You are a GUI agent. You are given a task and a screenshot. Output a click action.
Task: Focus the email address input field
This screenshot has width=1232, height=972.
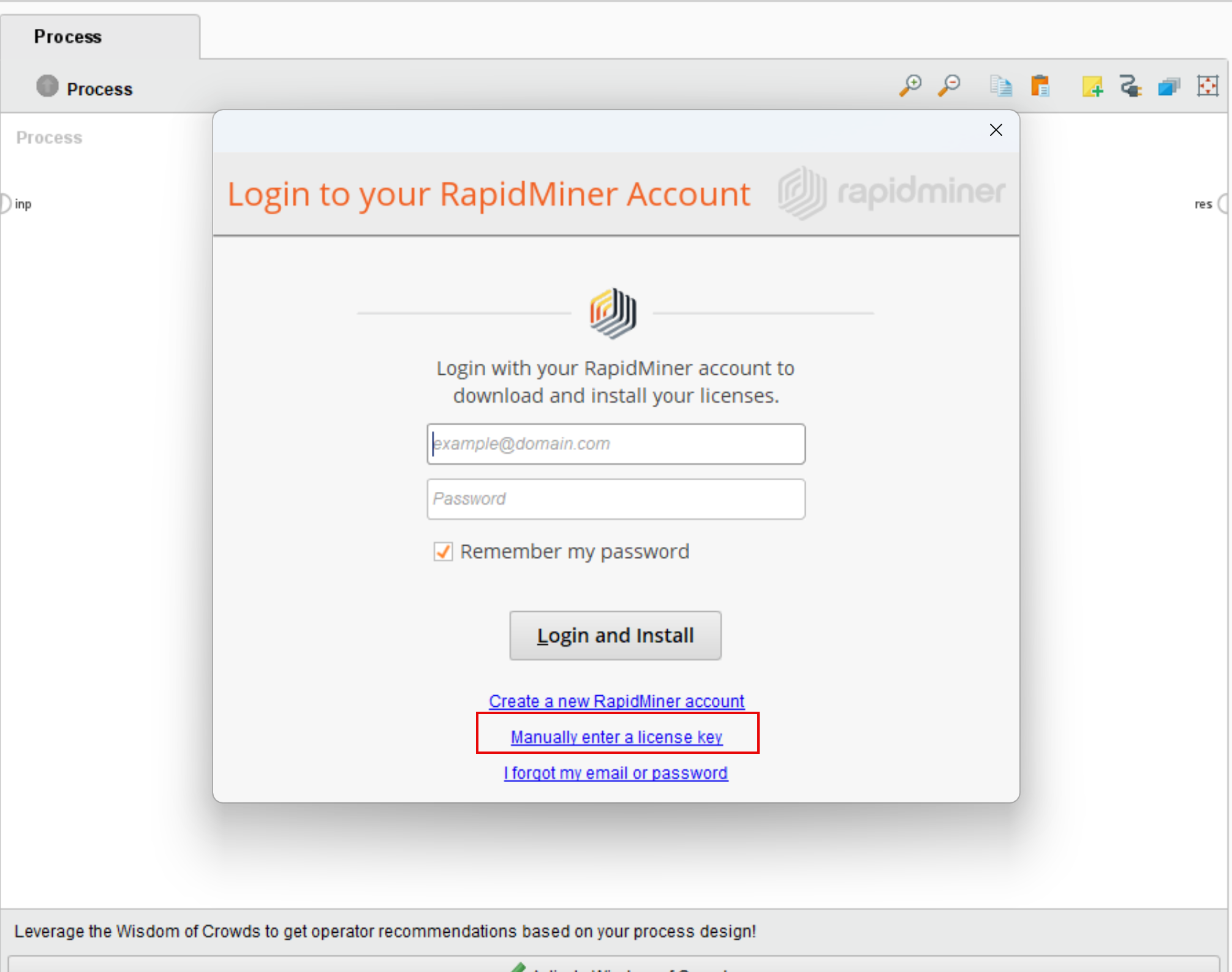pos(616,443)
